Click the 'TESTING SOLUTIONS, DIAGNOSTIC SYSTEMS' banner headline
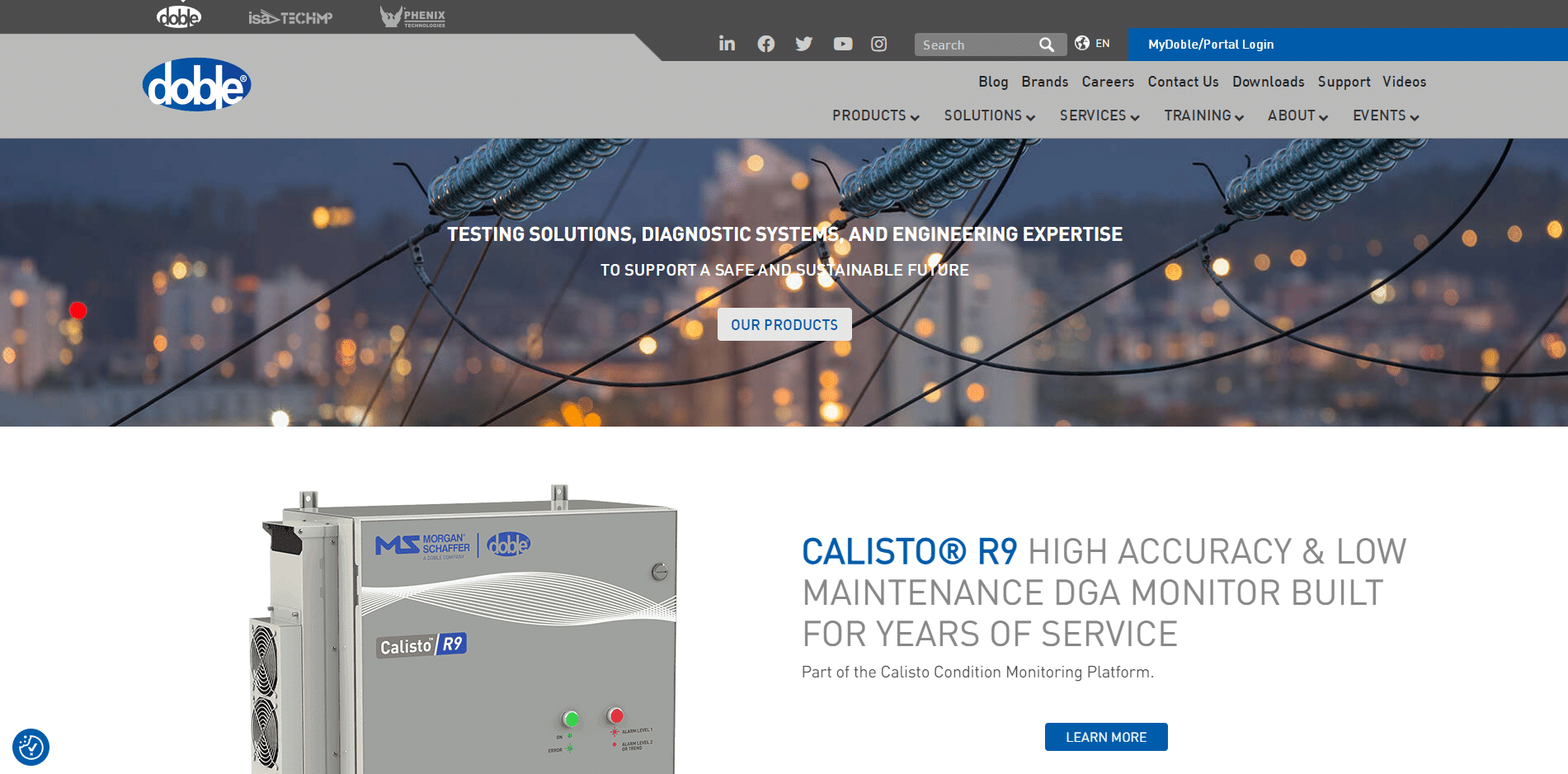1568x774 pixels. (784, 234)
